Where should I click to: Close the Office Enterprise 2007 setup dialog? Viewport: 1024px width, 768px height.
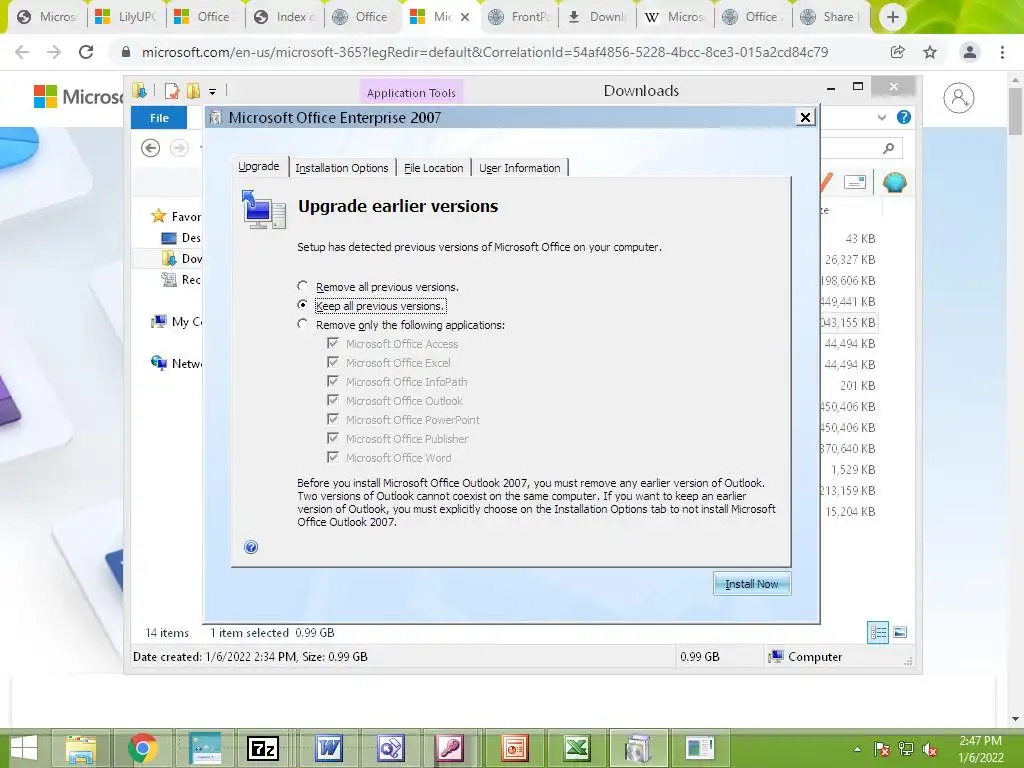click(805, 118)
